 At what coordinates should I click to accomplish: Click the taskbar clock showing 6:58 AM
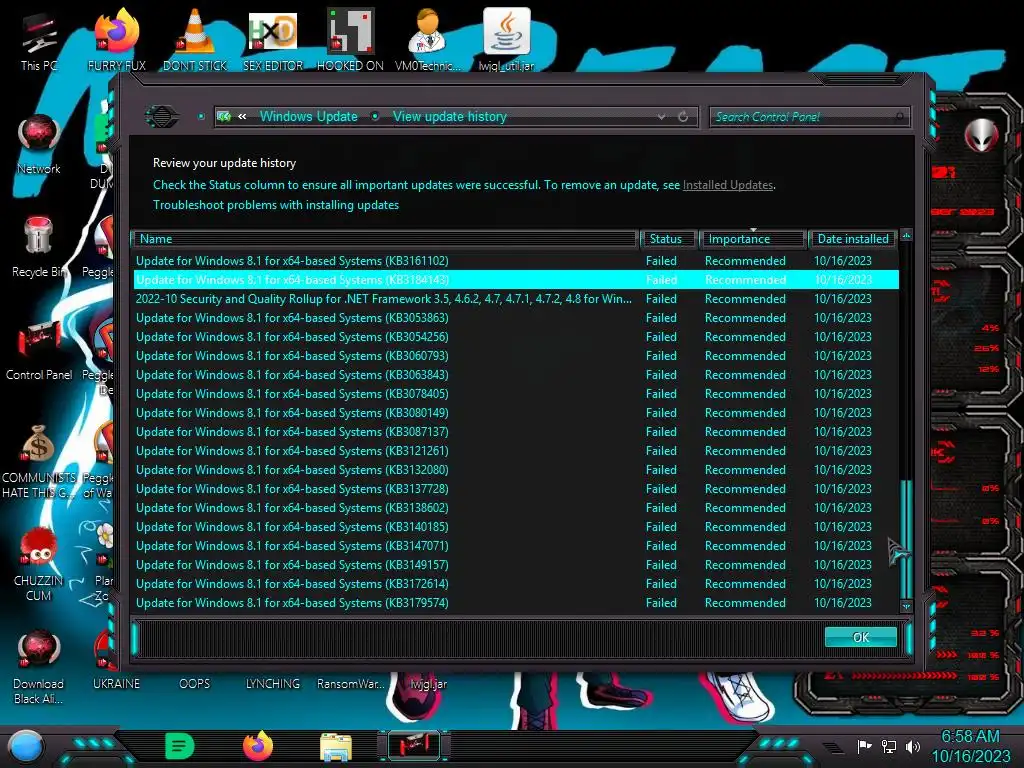pos(970,746)
